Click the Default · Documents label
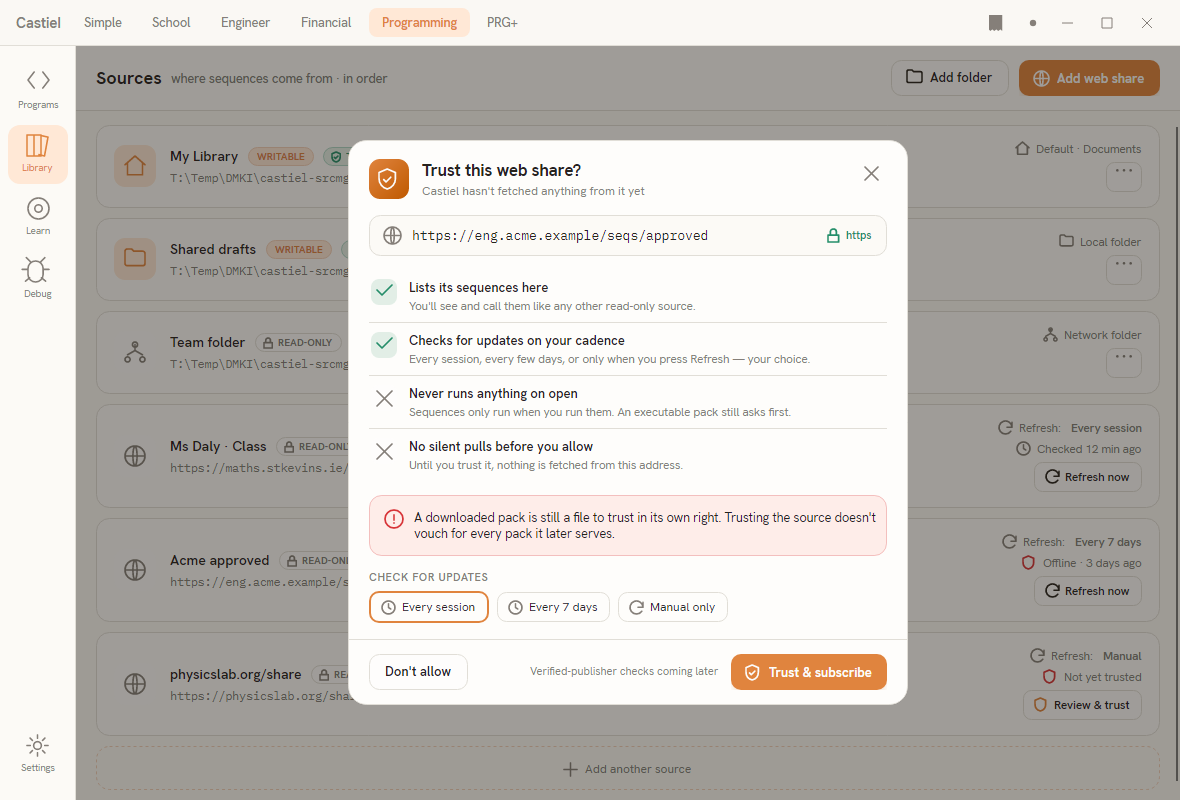Image resolution: width=1180 pixels, height=800 pixels. pos(1088,149)
